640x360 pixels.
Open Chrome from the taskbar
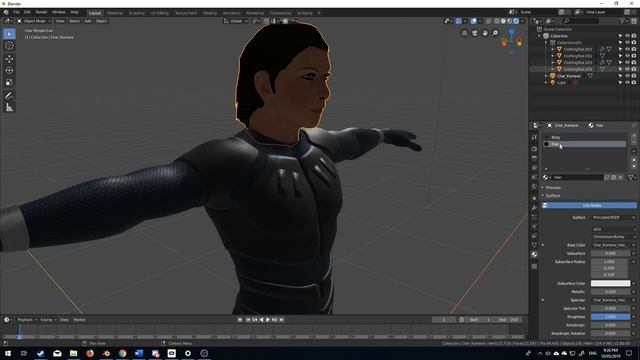[x=122, y=353]
